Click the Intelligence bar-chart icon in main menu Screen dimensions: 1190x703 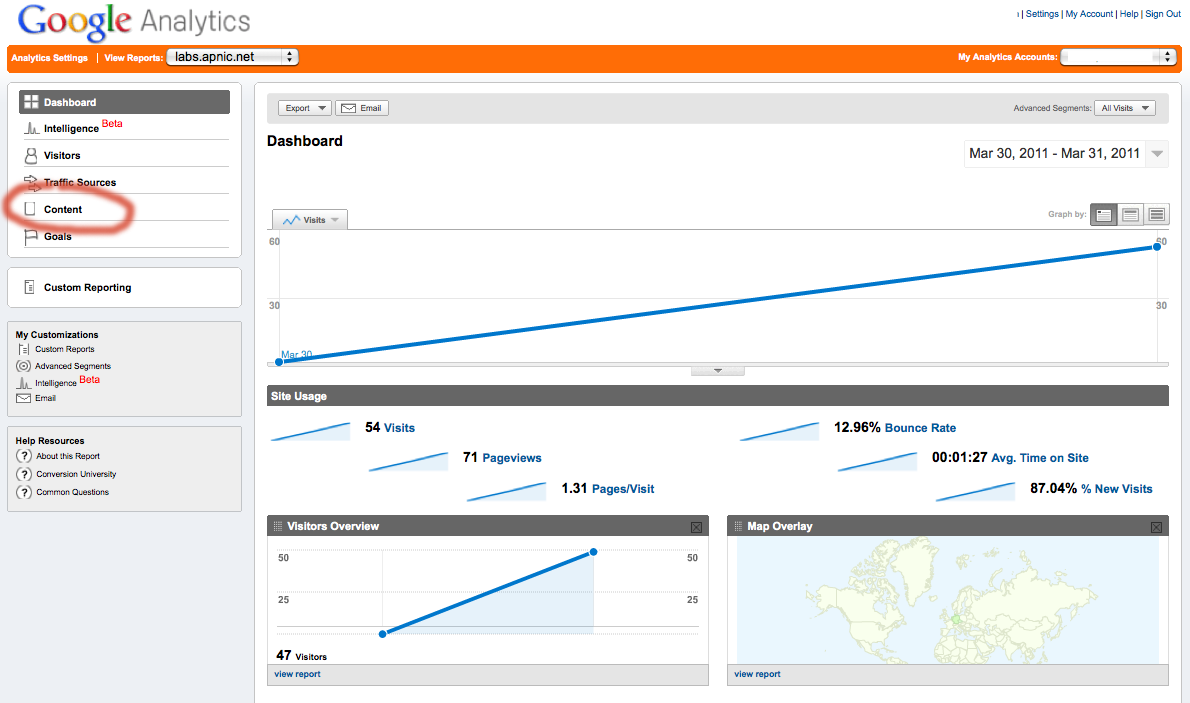click(31, 128)
